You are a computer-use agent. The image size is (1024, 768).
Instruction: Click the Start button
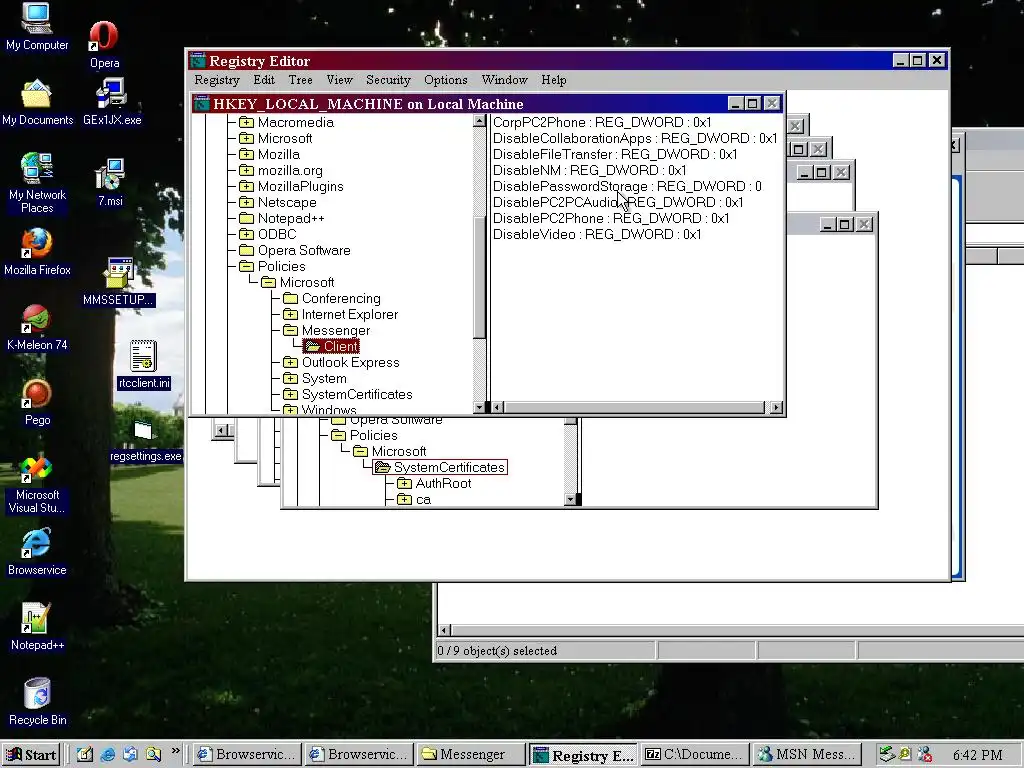pyautogui.click(x=31, y=755)
